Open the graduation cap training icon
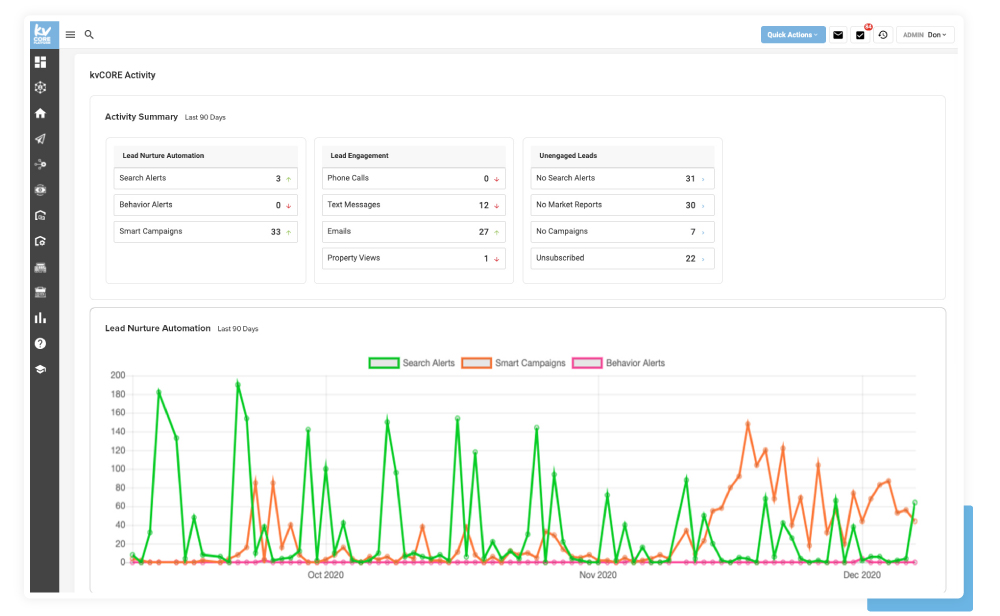 point(40,369)
